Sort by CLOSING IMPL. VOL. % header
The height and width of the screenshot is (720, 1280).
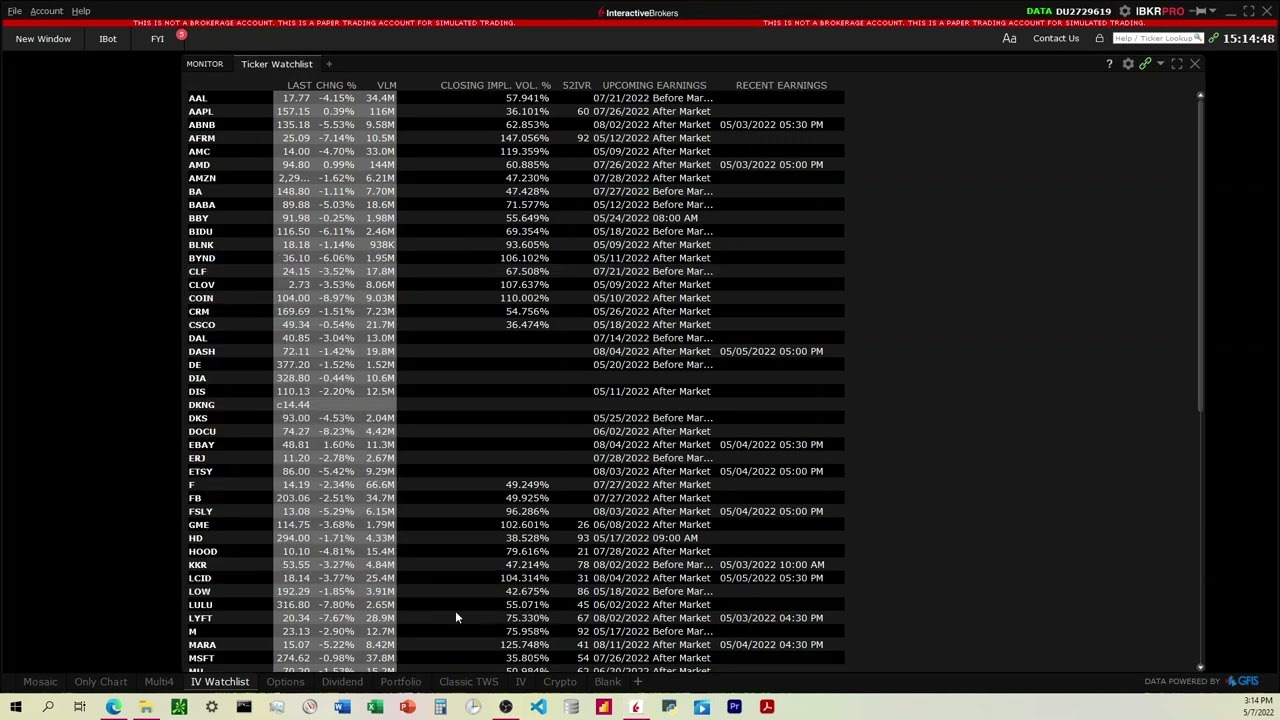point(495,85)
